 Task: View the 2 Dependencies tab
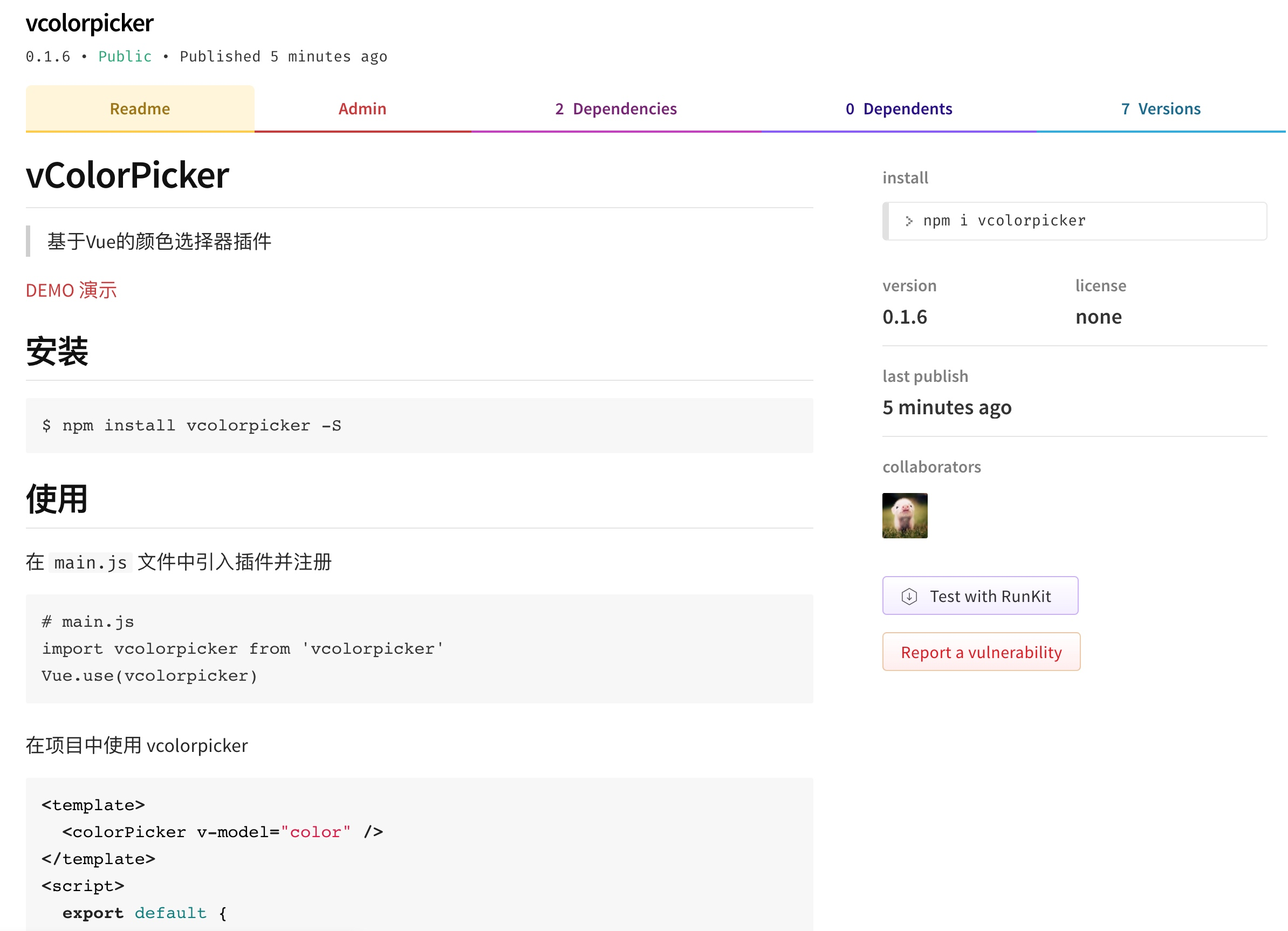[x=615, y=108]
